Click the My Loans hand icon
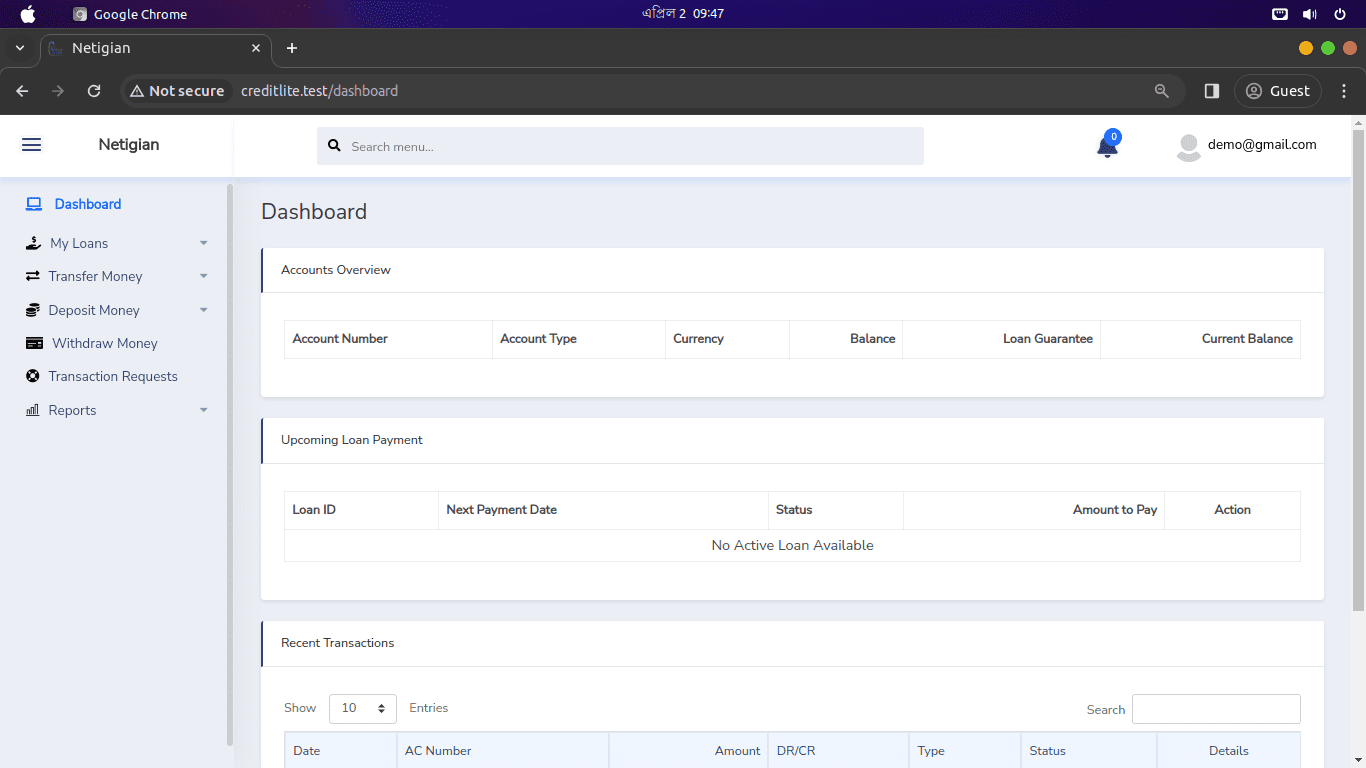This screenshot has width=1366, height=768. click(x=33, y=243)
